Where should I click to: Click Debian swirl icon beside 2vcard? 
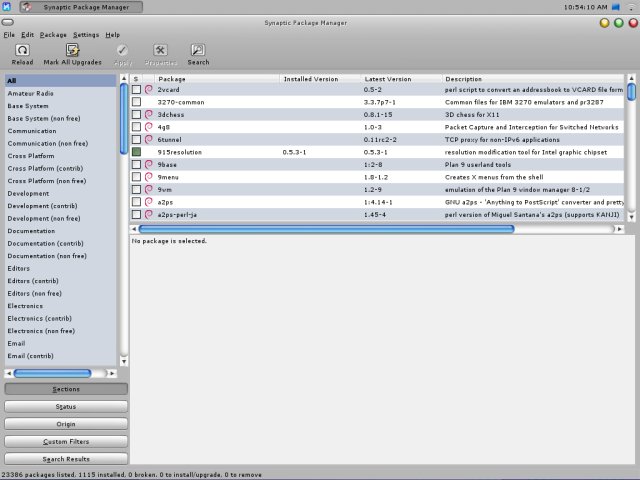tap(149, 89)
